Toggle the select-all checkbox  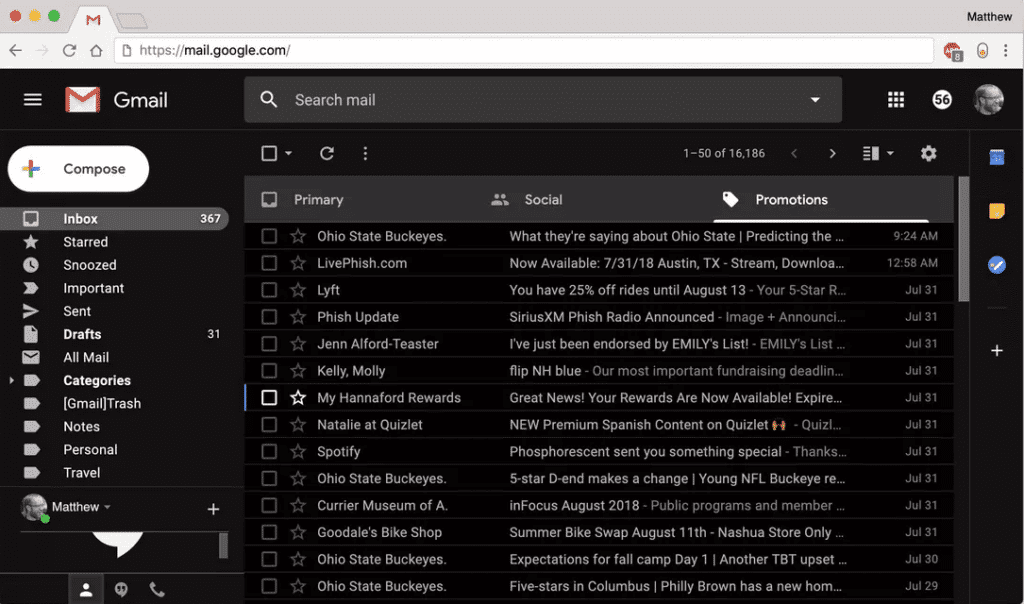coord(269,153)
